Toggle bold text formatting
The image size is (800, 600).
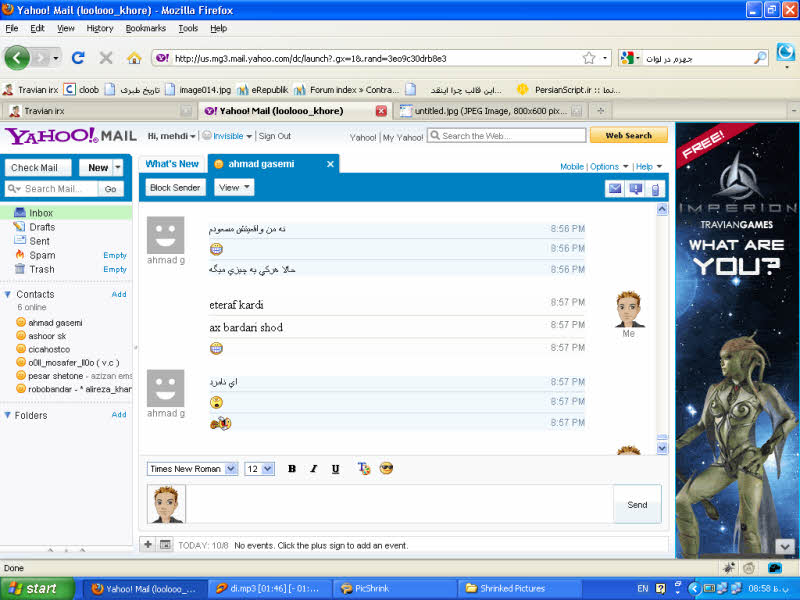[x=292, y=468]
